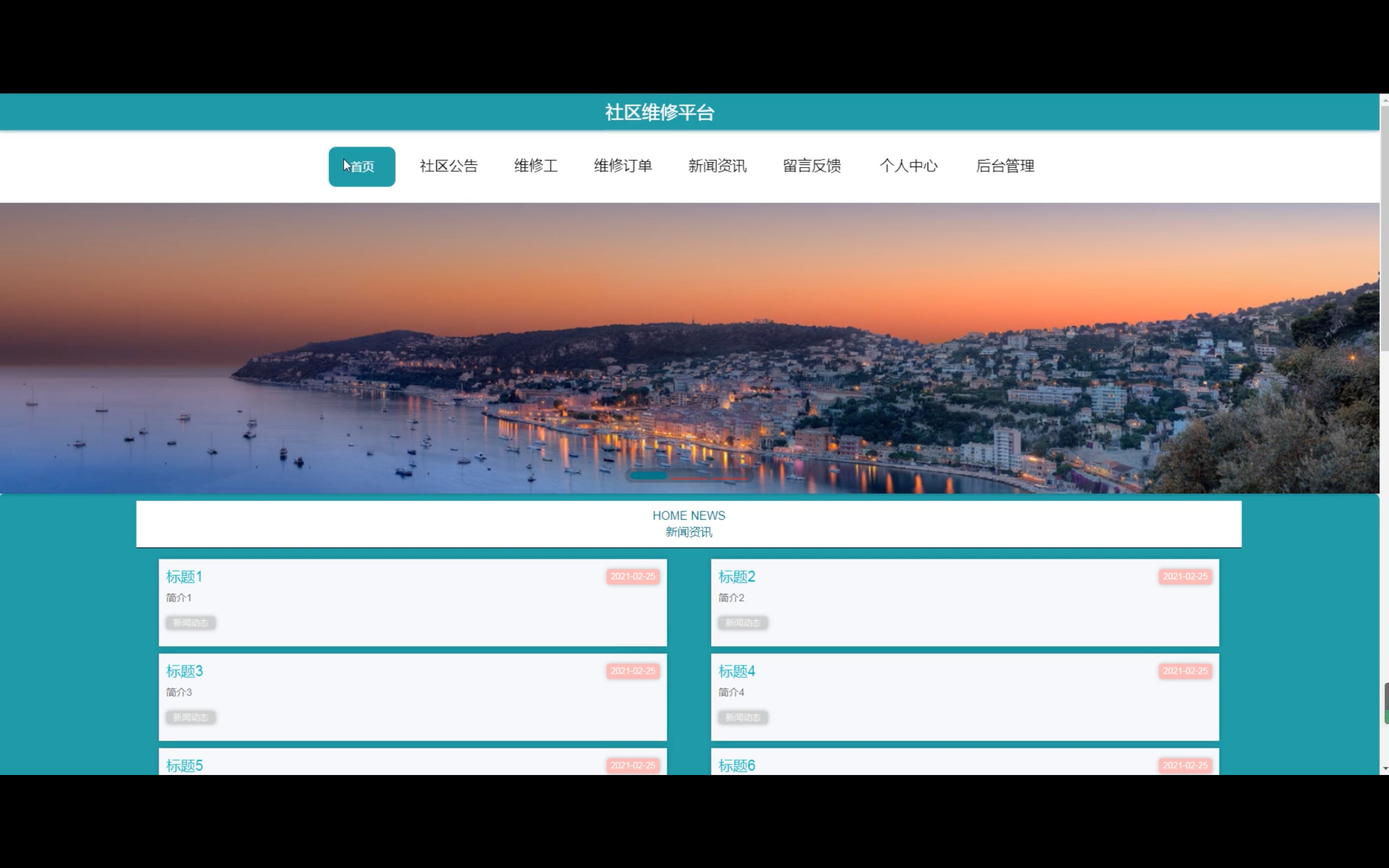Open the 社区公告 menu item
This screenshot has width=1389, height=868.
coord(449,166)
